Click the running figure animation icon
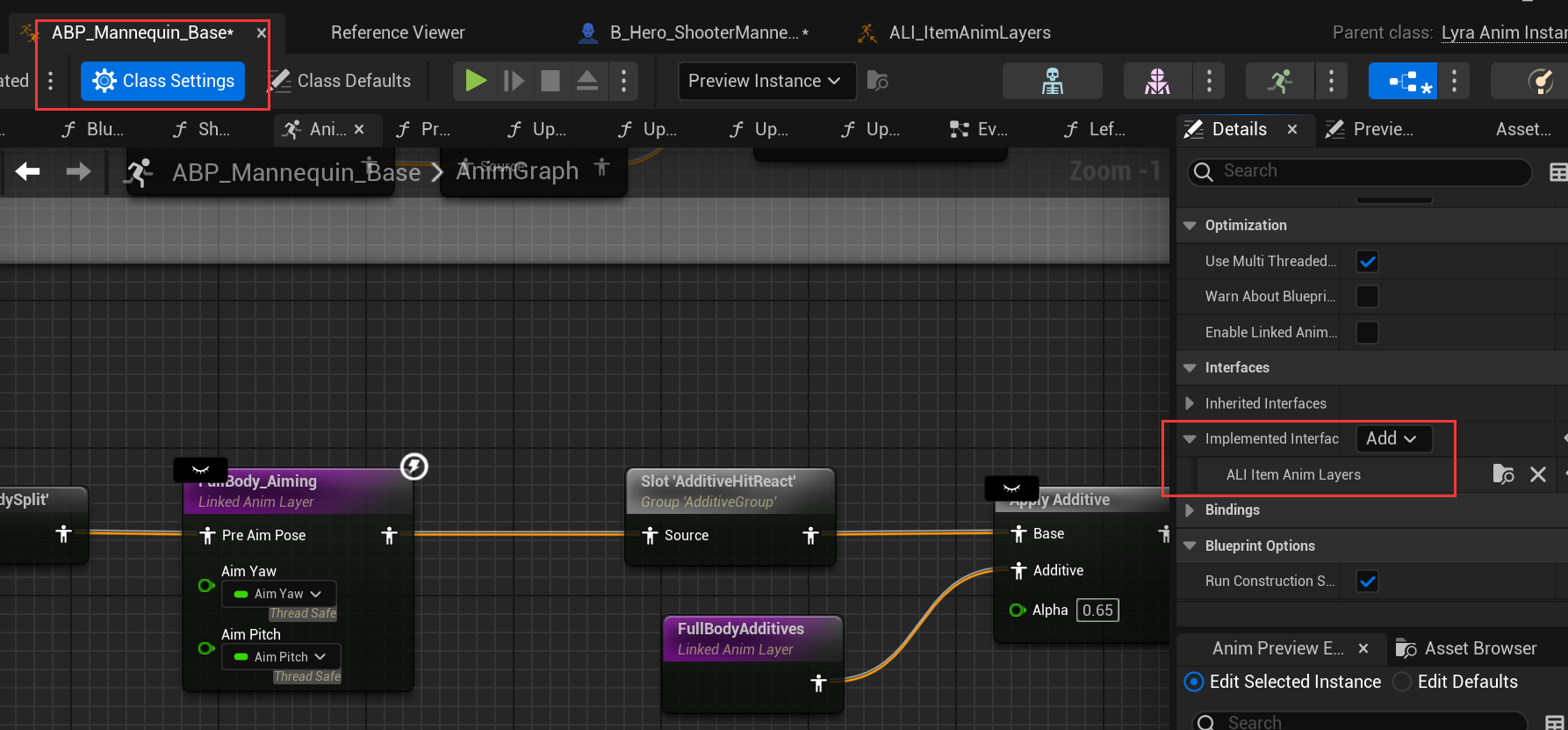Screen dimensions: 1568x730 tap(1279, 81)
